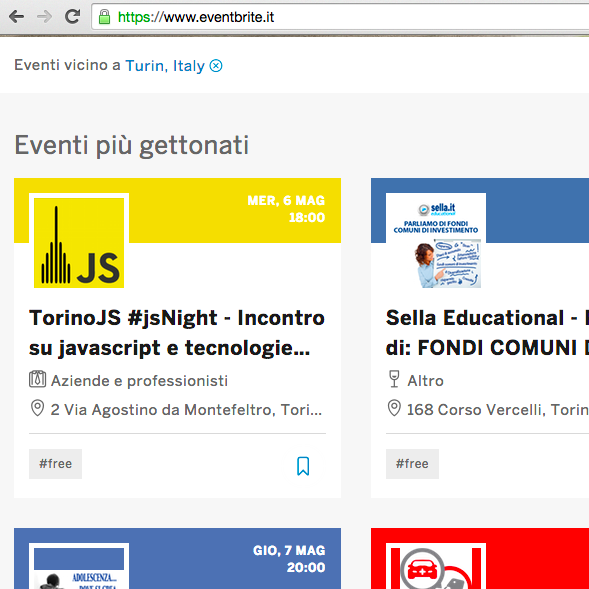Open the Adolescenza event thumbnail

[79, 566]
